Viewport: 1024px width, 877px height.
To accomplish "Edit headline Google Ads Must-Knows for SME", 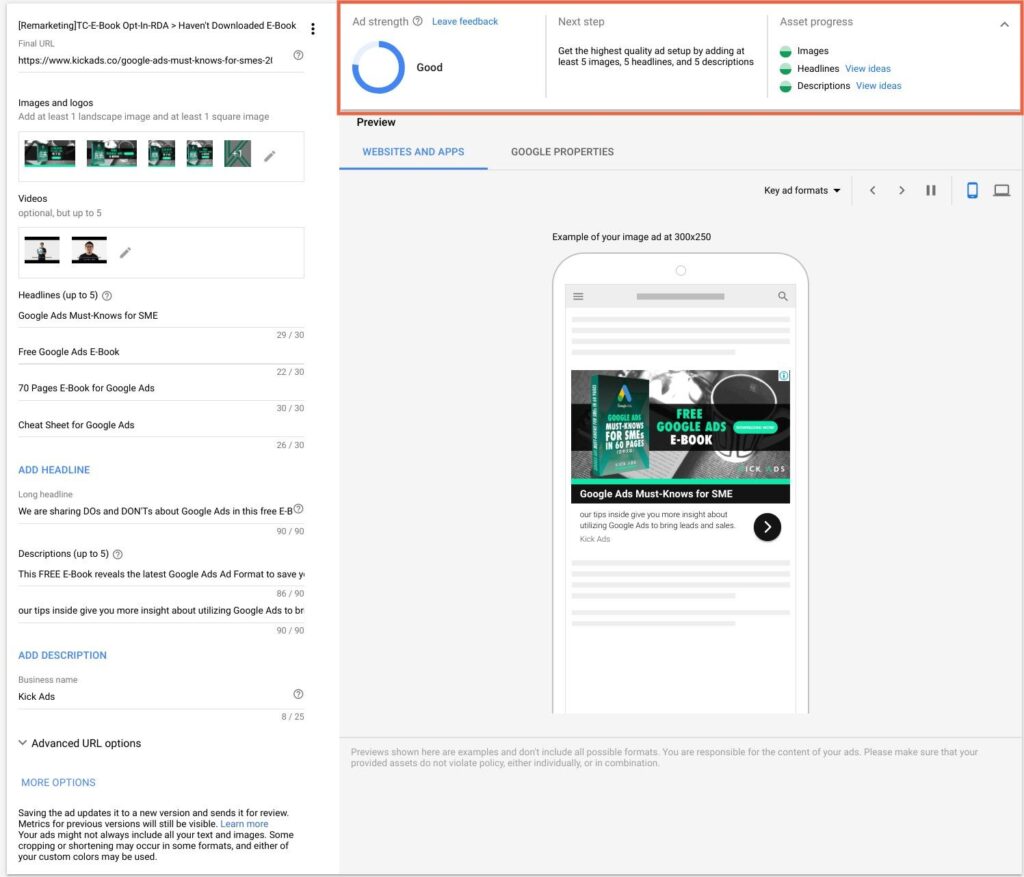I will click(161, 315).
